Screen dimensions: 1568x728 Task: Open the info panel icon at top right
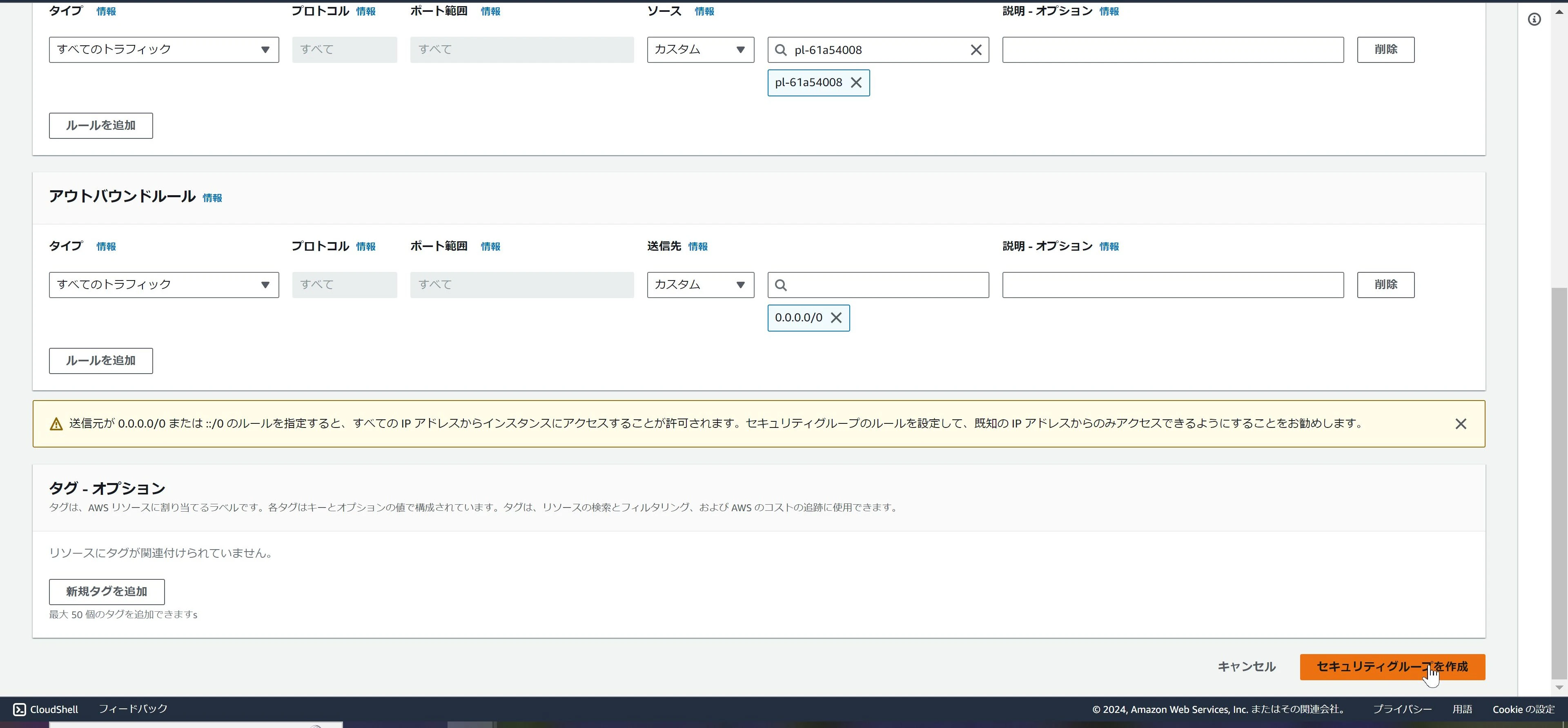(1534, 20)
